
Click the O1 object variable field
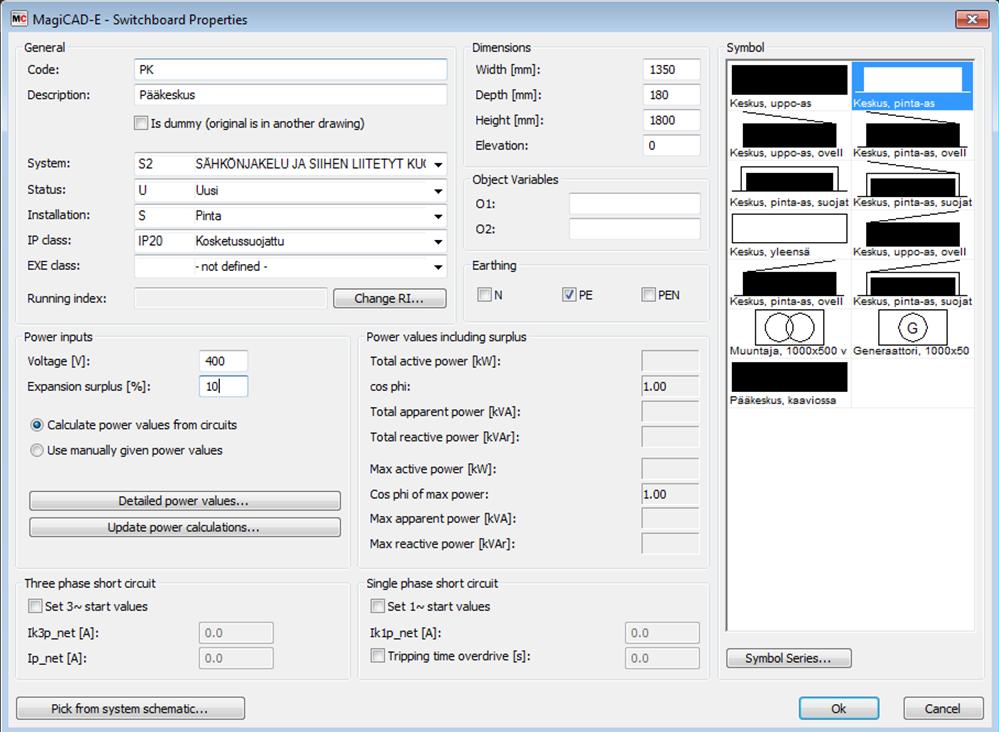(635, 204)
